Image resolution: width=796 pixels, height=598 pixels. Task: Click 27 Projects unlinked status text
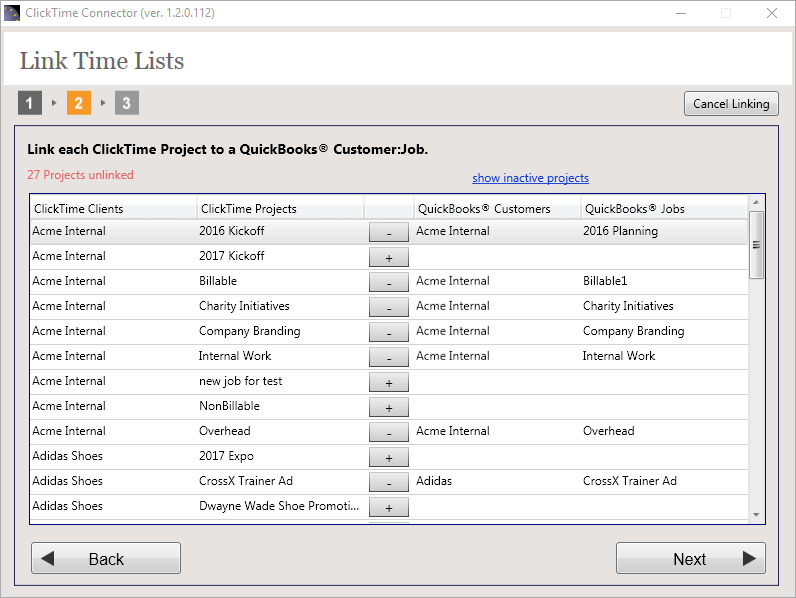[80, 175]
